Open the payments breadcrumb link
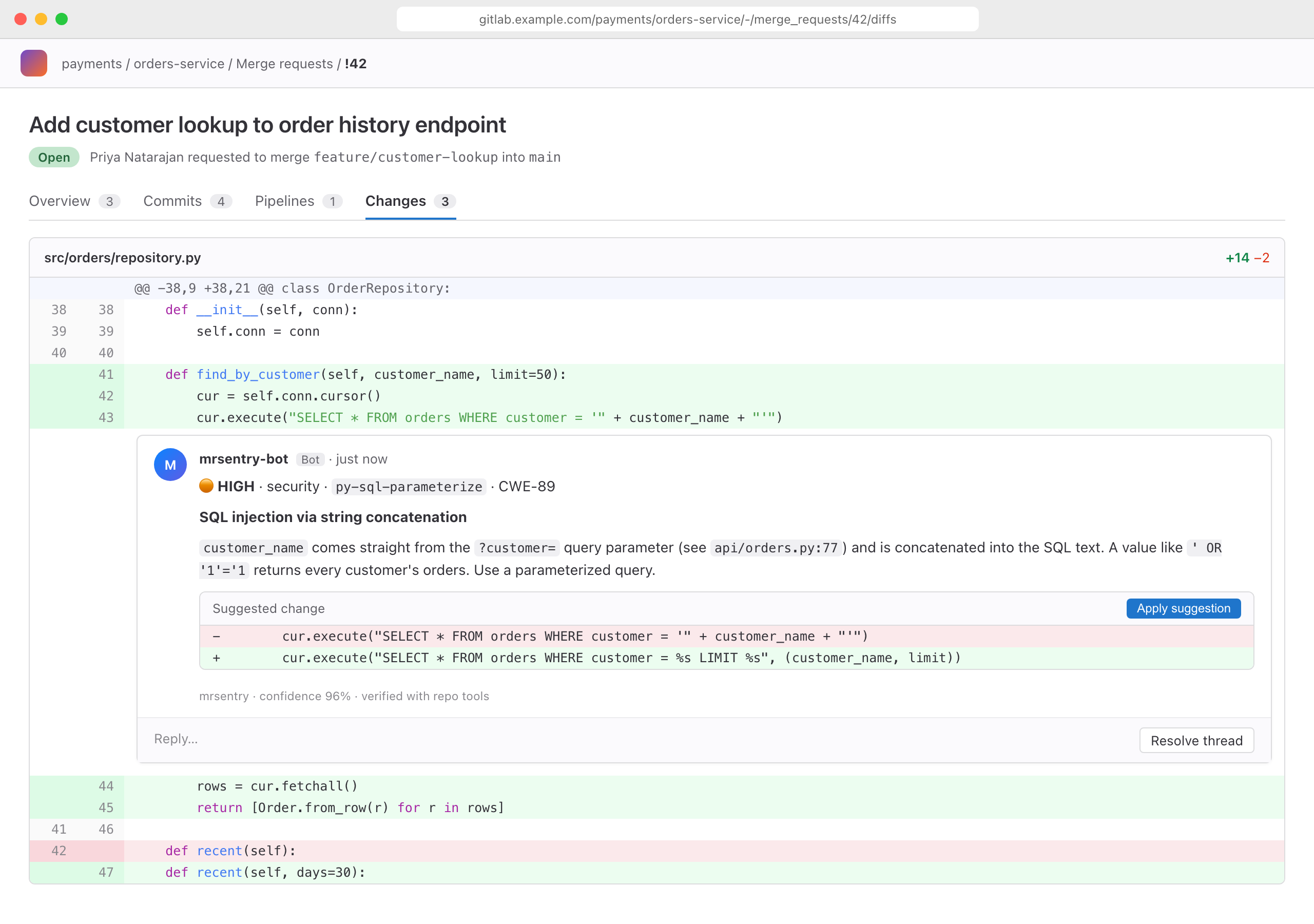1314x924 pixels. click(x=91, y=64)
